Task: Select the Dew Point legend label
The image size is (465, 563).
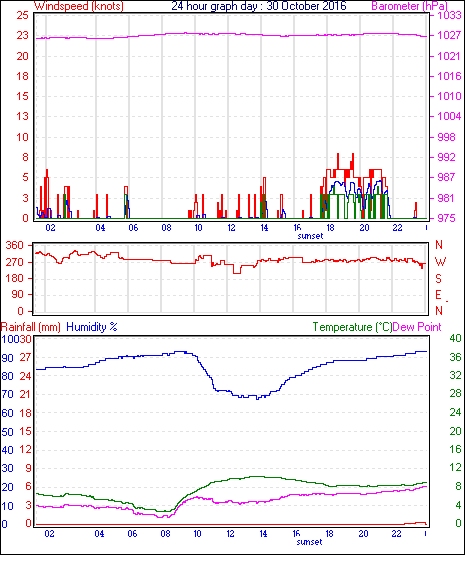Action: coord(417,327)
